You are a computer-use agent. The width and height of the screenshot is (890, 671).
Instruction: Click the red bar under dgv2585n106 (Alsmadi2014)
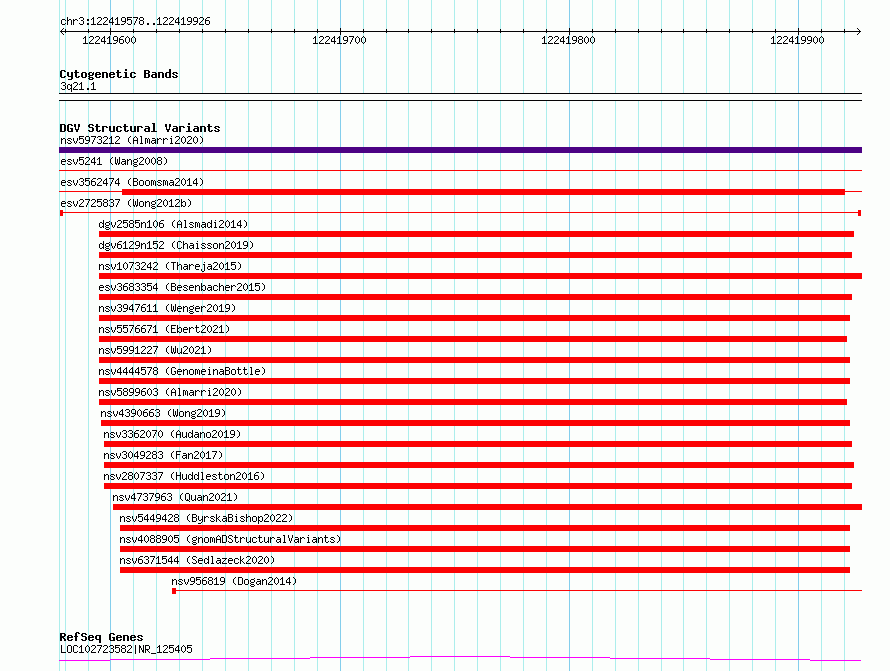click(x=476, y=234)
